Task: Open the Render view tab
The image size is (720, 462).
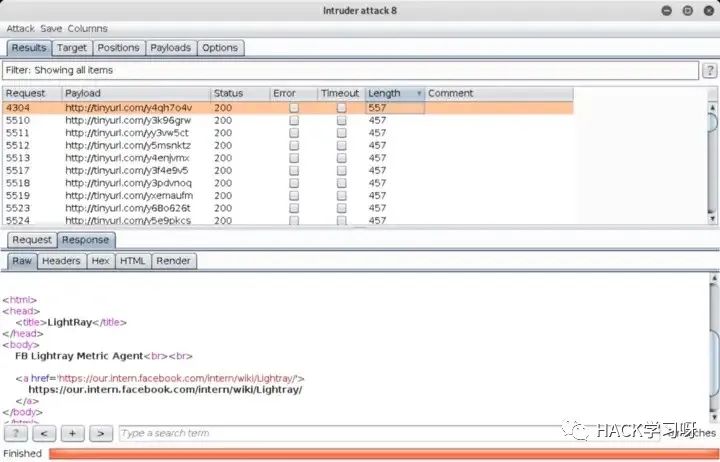Action: pos(173,261)
